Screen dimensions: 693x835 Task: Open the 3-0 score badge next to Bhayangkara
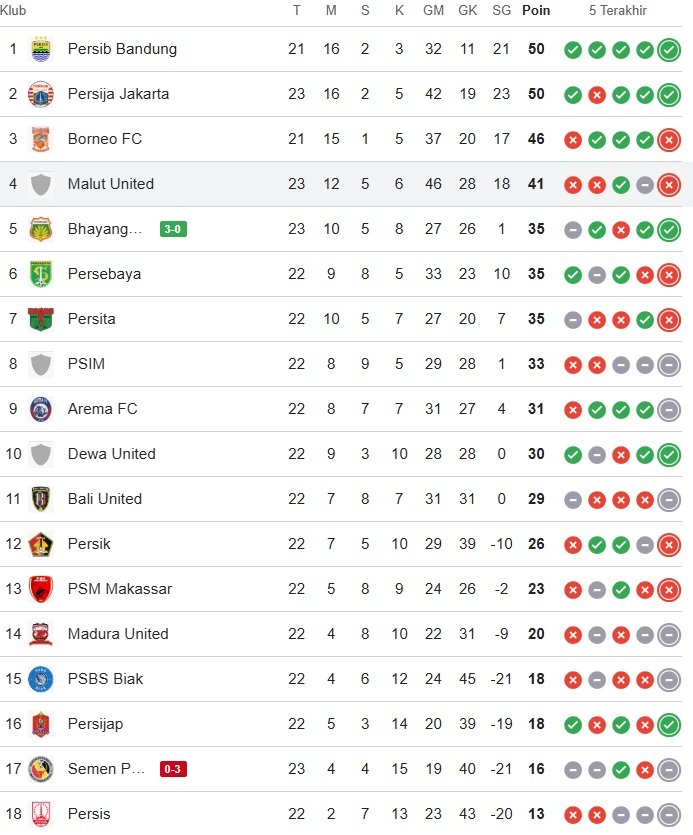pos(173,229)
